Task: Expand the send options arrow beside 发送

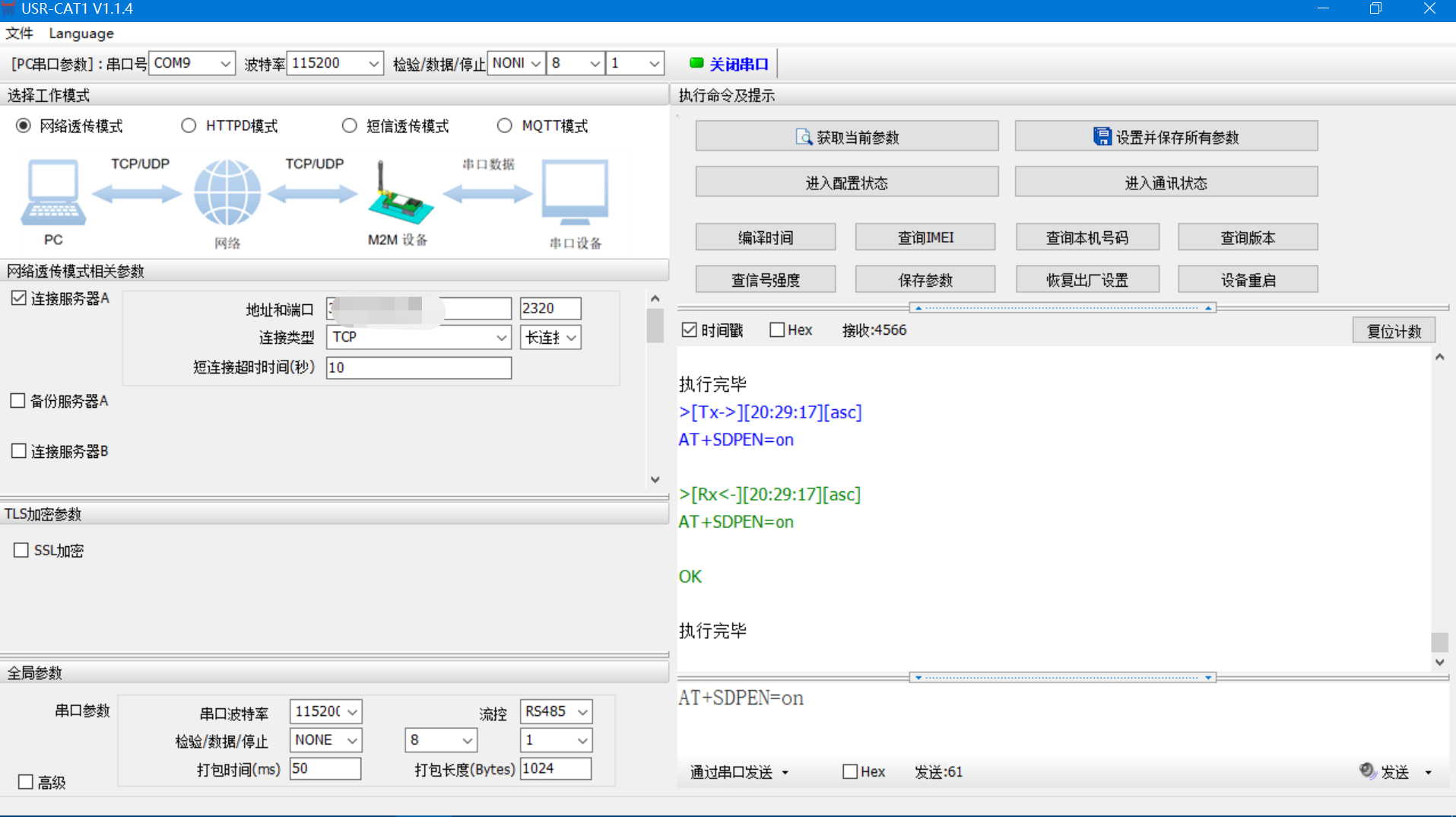Action: 1429,772
